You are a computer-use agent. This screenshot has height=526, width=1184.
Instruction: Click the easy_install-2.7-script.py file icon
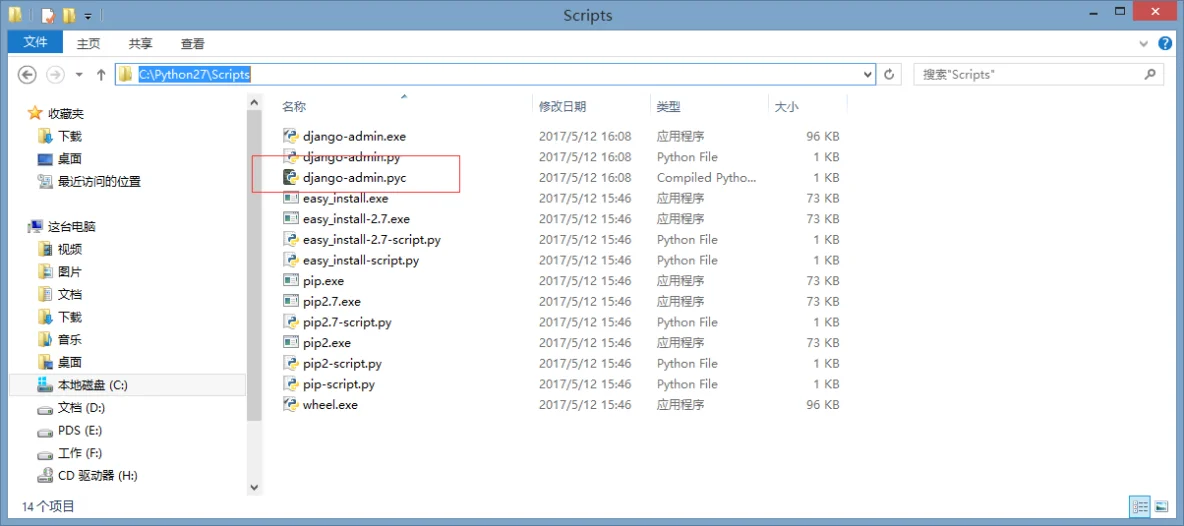(290, 239)
